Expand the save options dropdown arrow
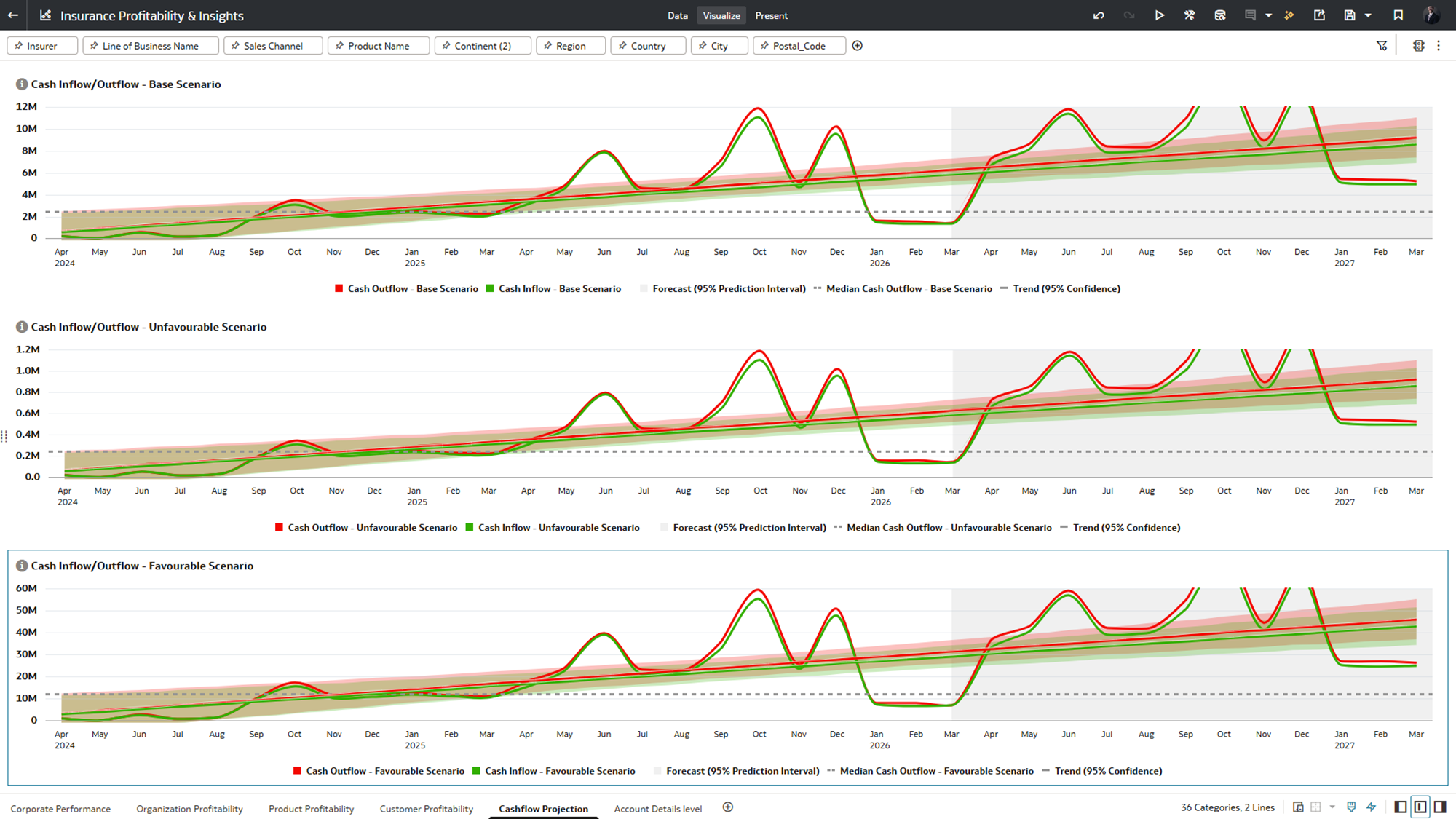This screenshot has width=1456, height=819. tap(1368, 15)
